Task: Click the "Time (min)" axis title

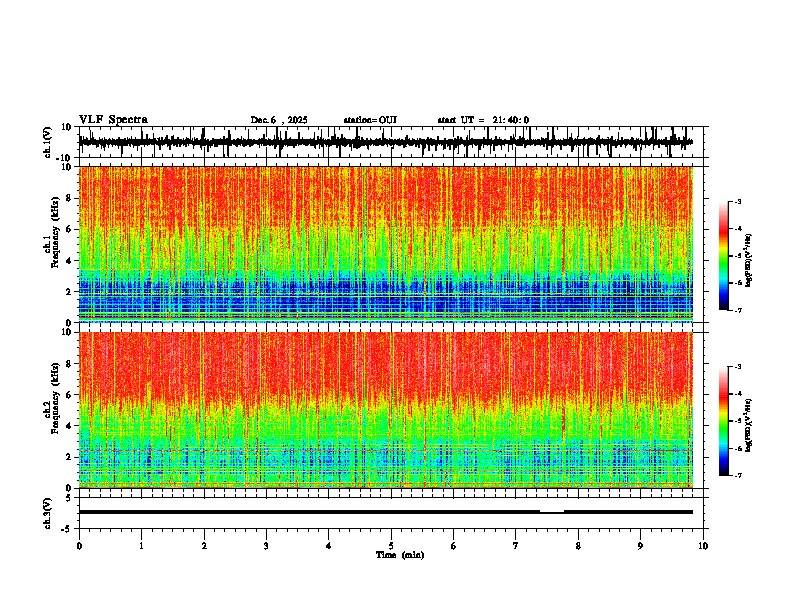Action: [x=400, y=555]
